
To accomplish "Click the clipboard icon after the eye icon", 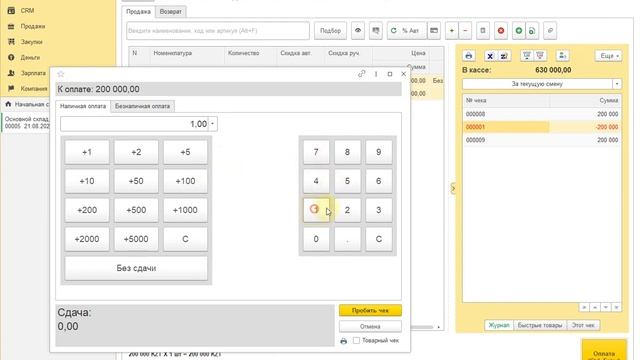I will (x=376, y=31).
